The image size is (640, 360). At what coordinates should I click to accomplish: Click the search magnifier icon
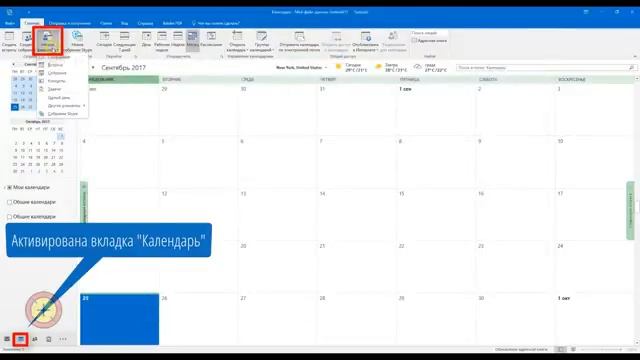tap(631, 67)
